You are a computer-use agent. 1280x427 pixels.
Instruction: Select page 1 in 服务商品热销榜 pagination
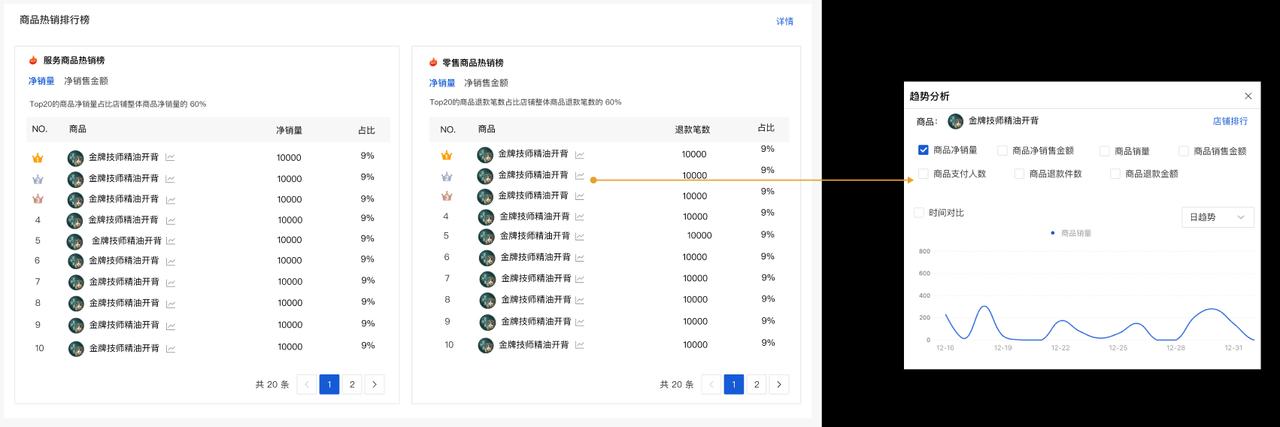329,384
